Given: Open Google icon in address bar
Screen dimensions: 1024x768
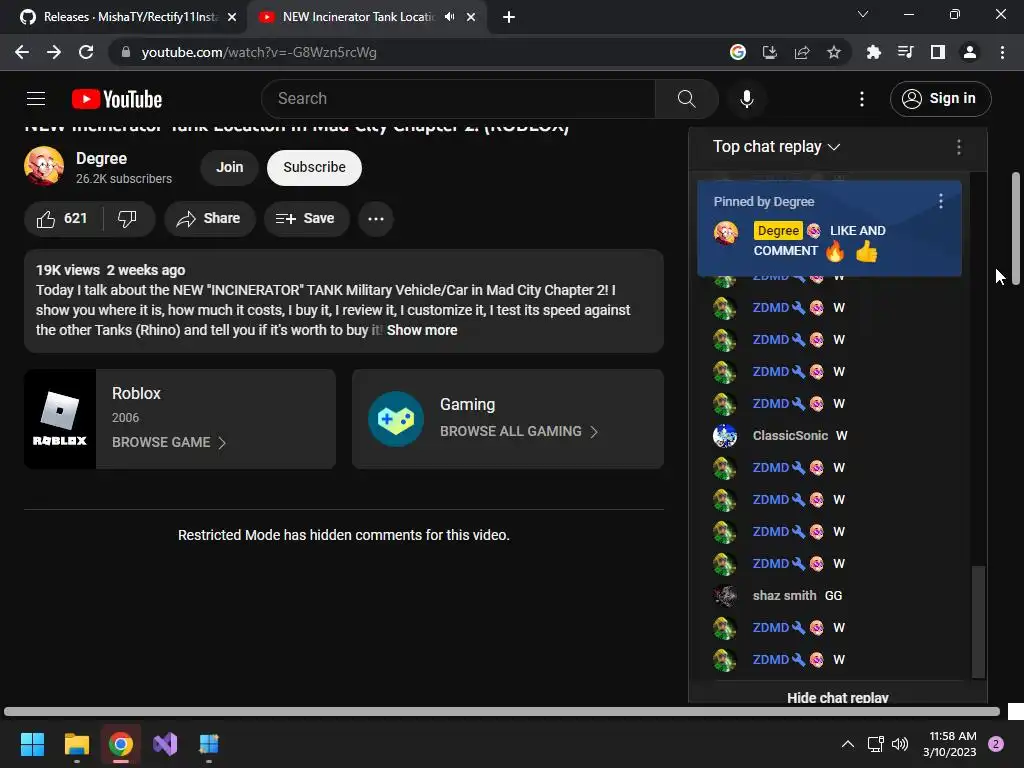Looking at the screenshot, I should (737, 52).
